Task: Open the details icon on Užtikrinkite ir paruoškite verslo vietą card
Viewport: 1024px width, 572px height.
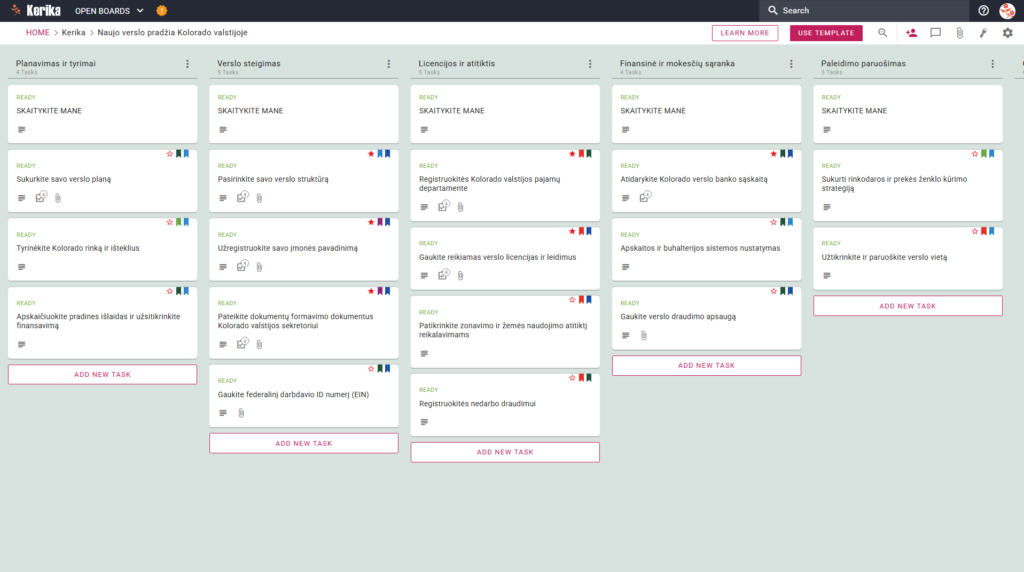Action: [827, 276]
